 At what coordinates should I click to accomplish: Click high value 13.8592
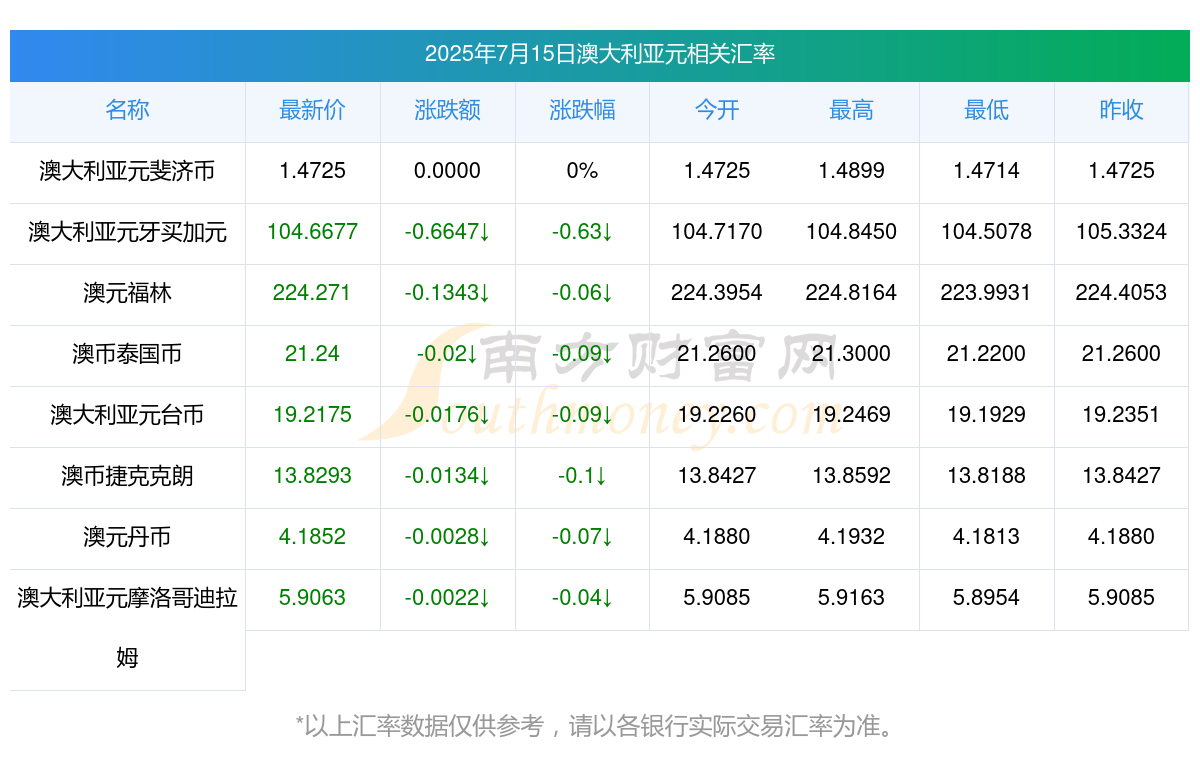(851, 476)
